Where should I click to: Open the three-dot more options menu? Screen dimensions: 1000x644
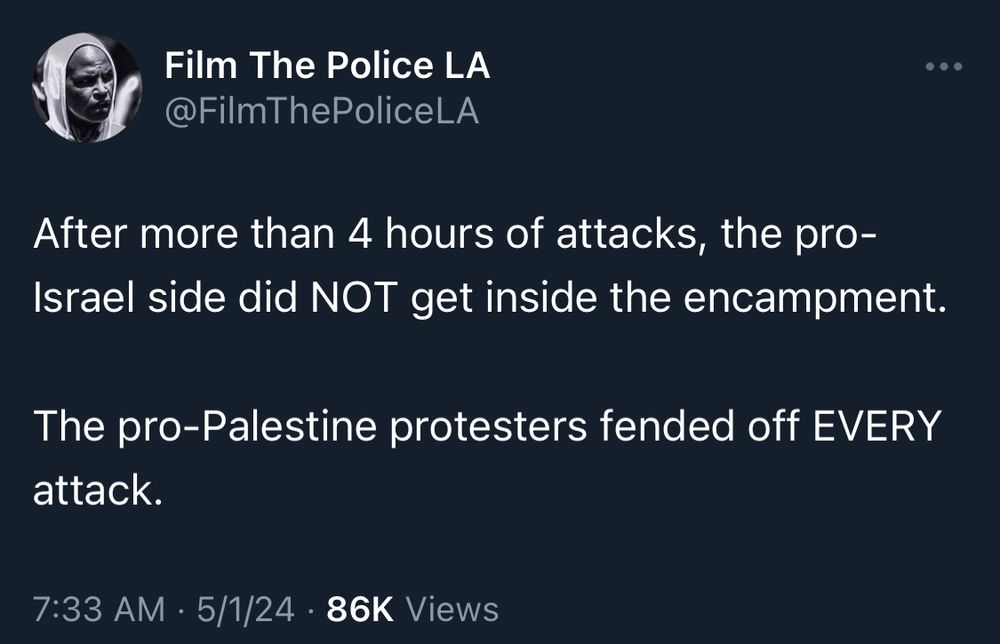pos(944,66)
